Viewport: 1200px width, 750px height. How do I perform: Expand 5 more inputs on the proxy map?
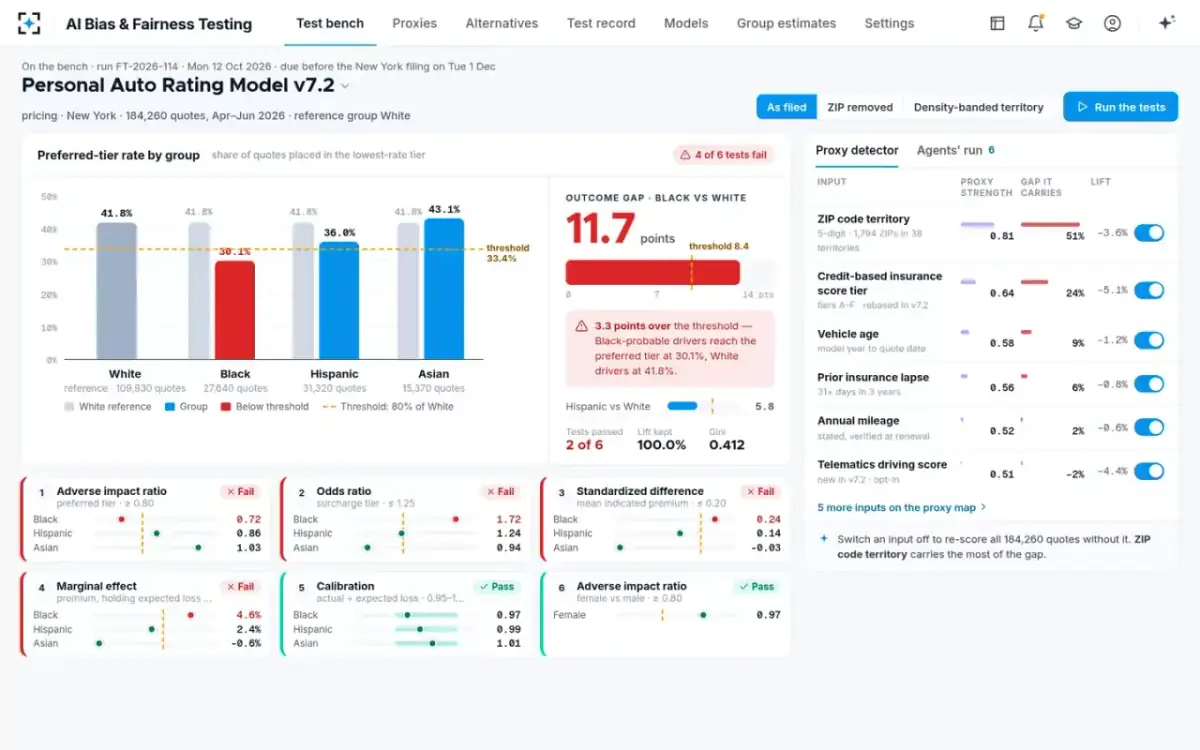click(x=902, y=508)
